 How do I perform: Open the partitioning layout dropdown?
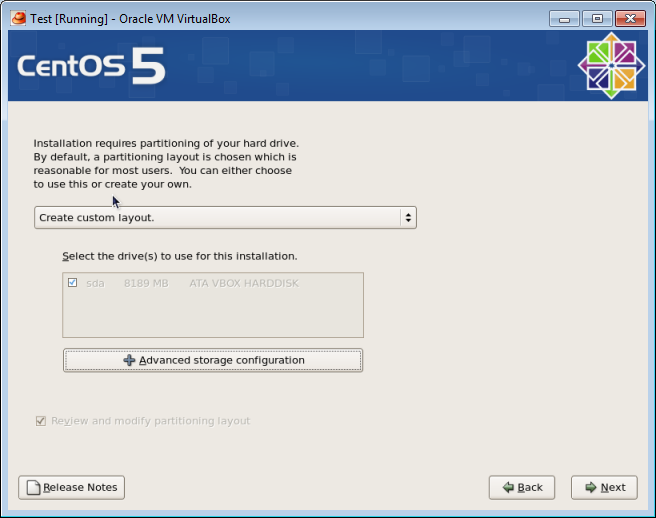pyautogui.click(x=225, y=218)
